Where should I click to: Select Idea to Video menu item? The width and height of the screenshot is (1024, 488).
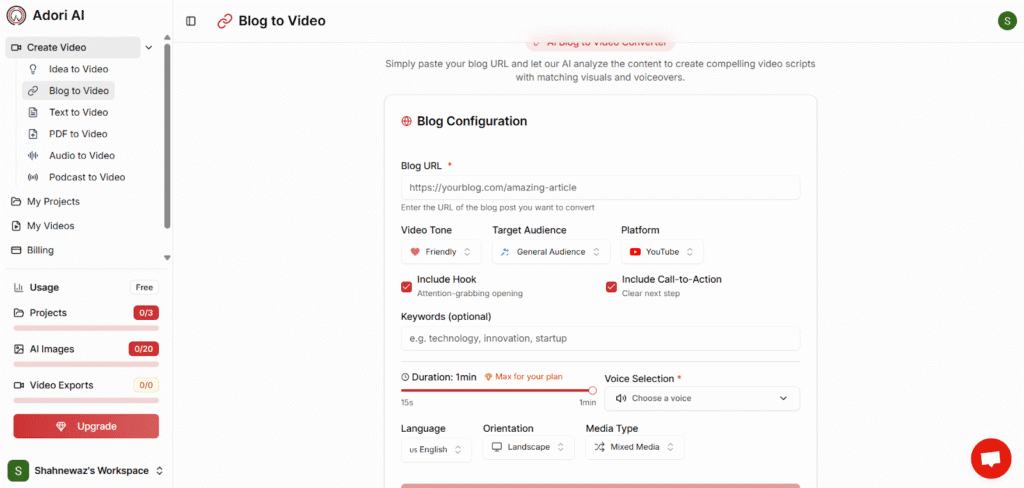(78, 69)
